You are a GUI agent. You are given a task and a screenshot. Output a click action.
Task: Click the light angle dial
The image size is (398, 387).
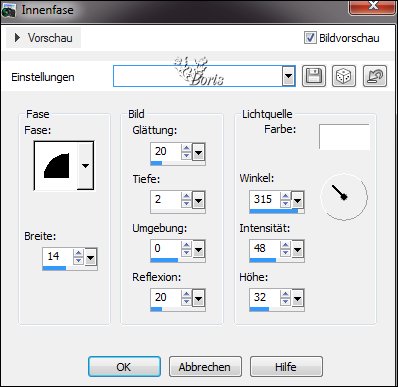coord(344,196)
